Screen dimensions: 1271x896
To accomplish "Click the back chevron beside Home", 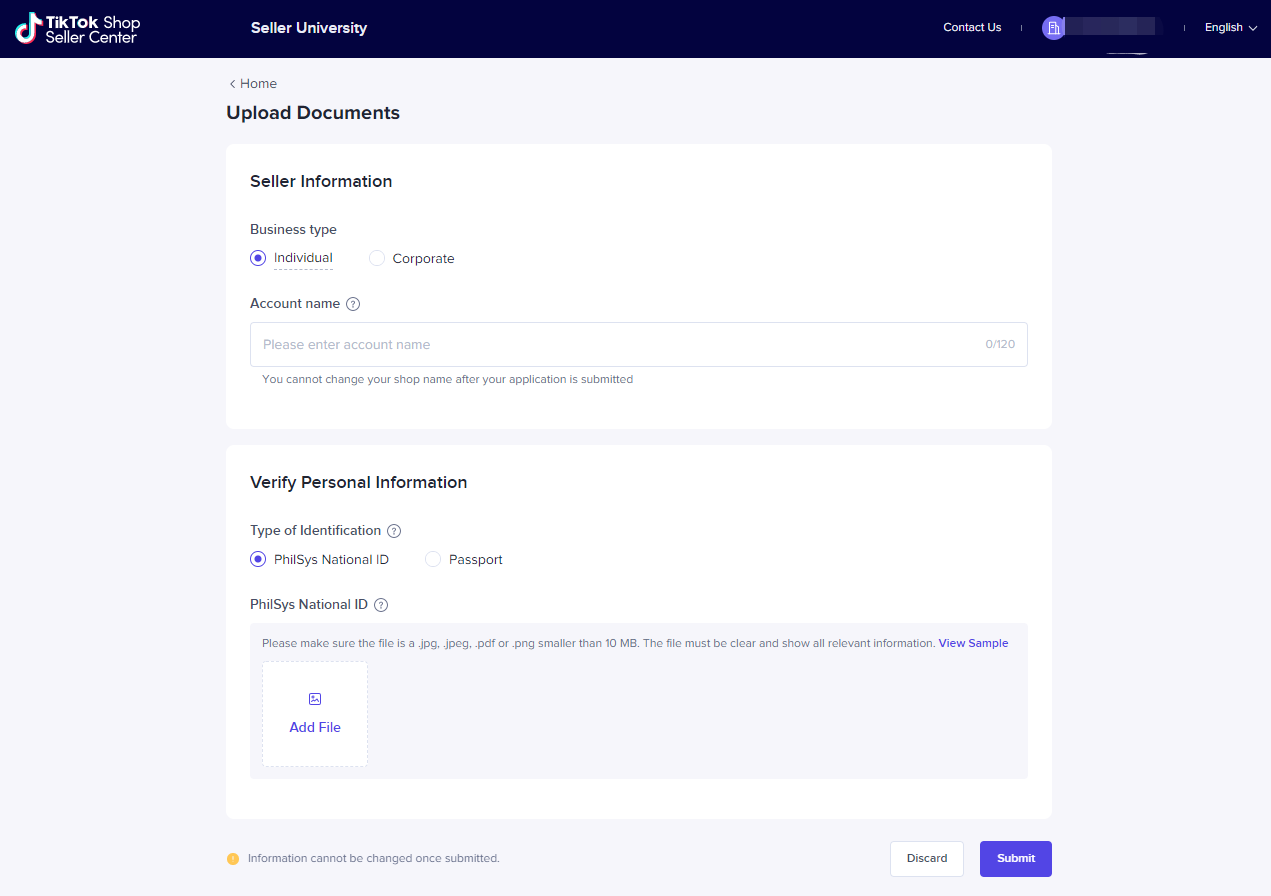I will [233, 84].
